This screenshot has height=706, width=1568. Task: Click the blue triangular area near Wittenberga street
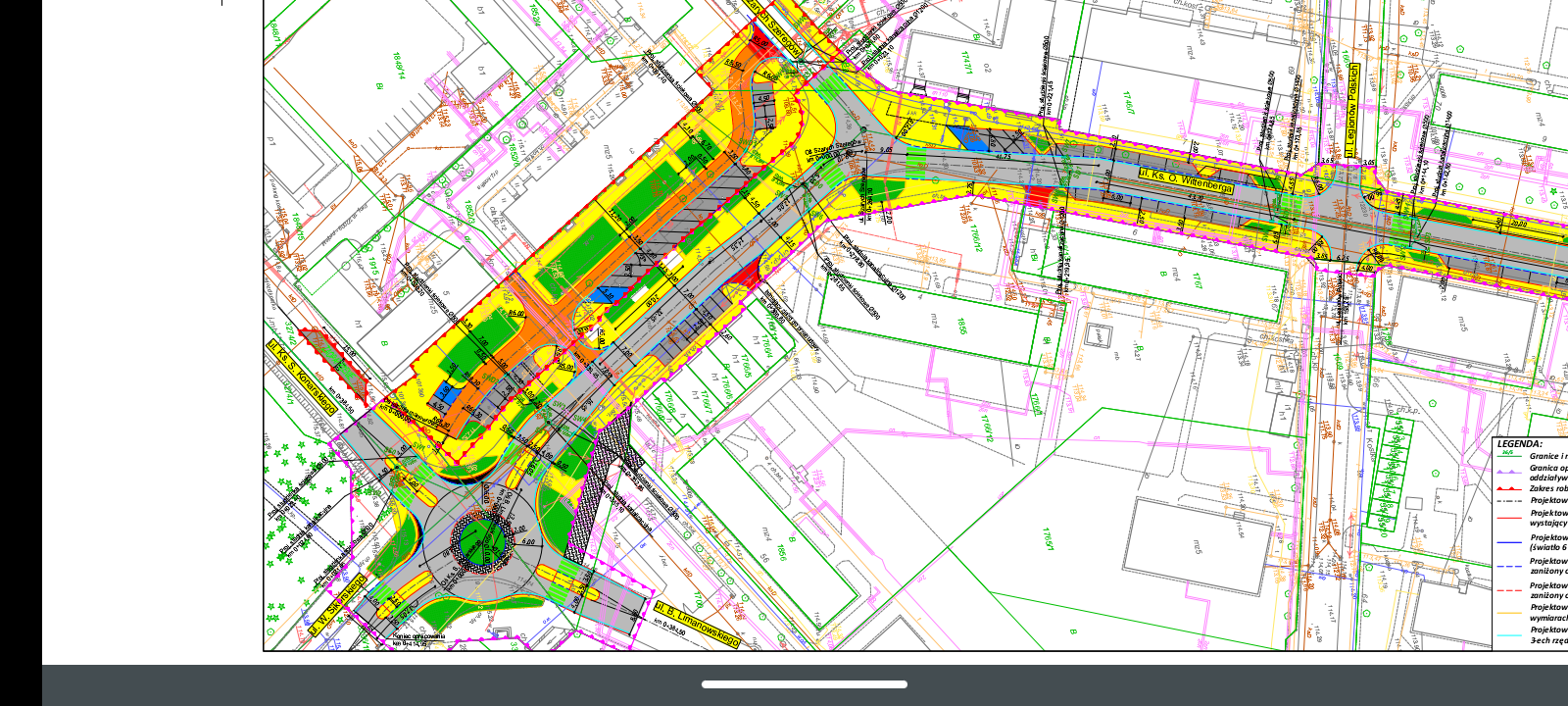[965, 137]
